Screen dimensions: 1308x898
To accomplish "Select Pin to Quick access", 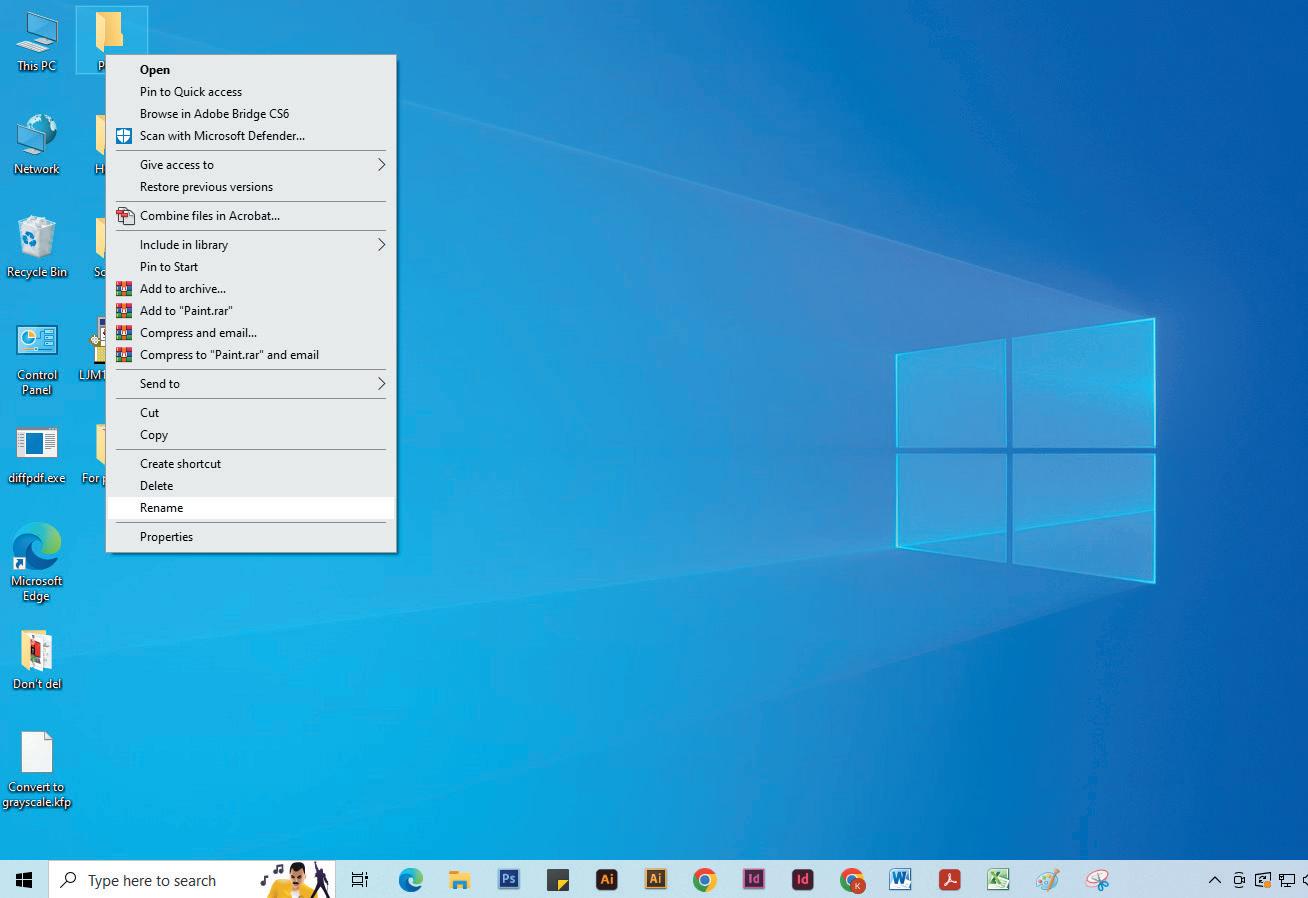I will (251, 92).
